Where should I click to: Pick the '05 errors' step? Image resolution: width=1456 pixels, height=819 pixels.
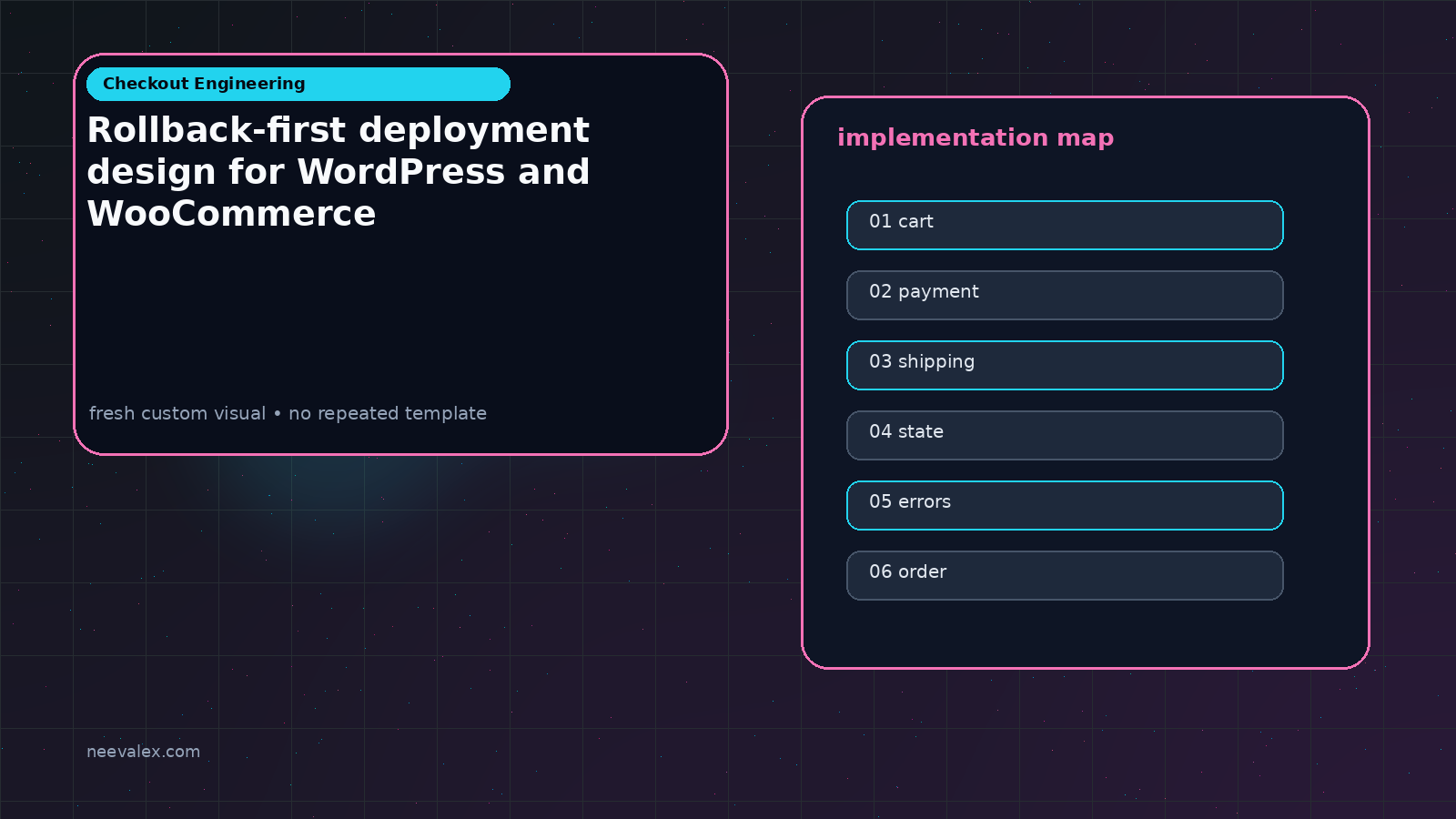point(1065,505)
